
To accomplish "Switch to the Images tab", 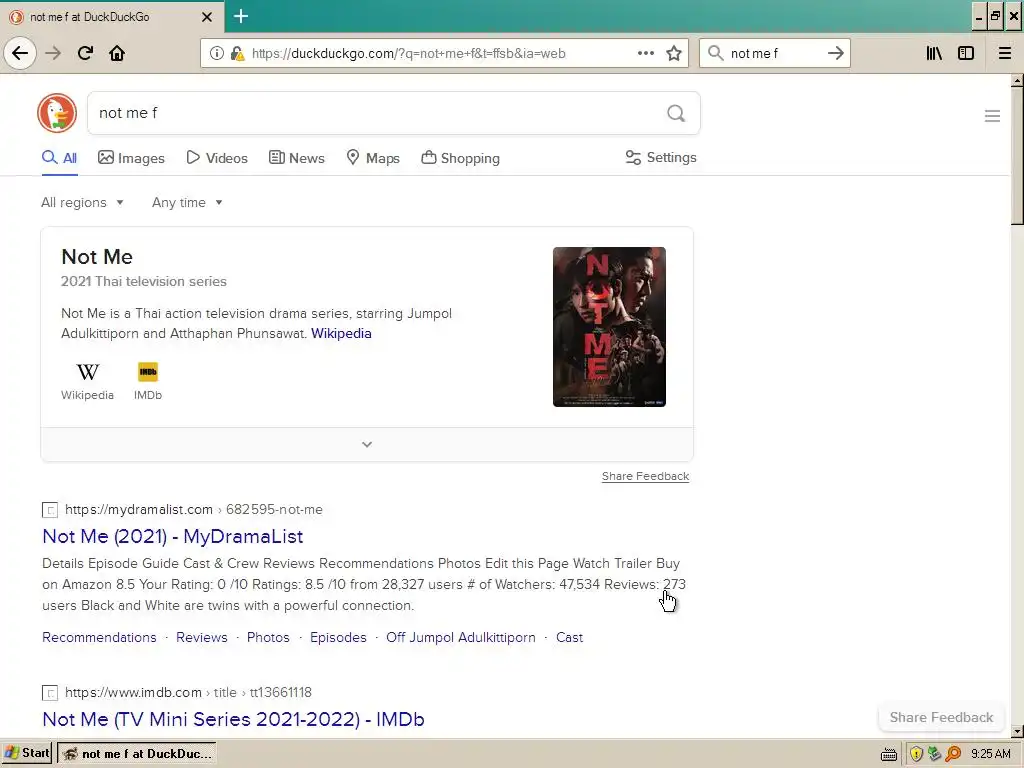I will [x=131, y=158].
